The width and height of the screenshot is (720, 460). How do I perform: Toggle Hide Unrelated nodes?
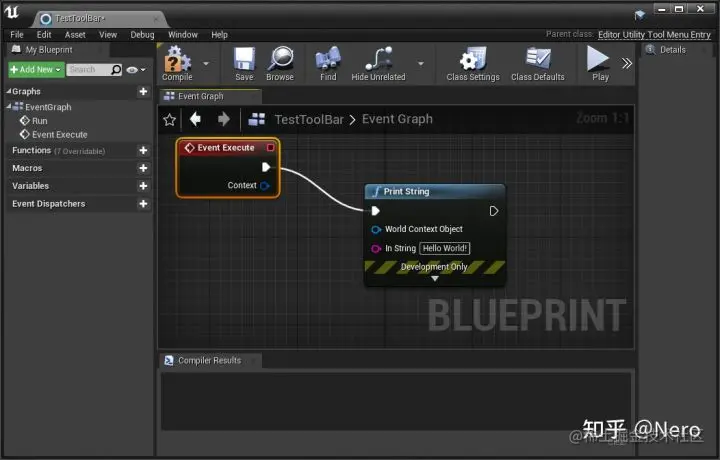pos(378,64)
